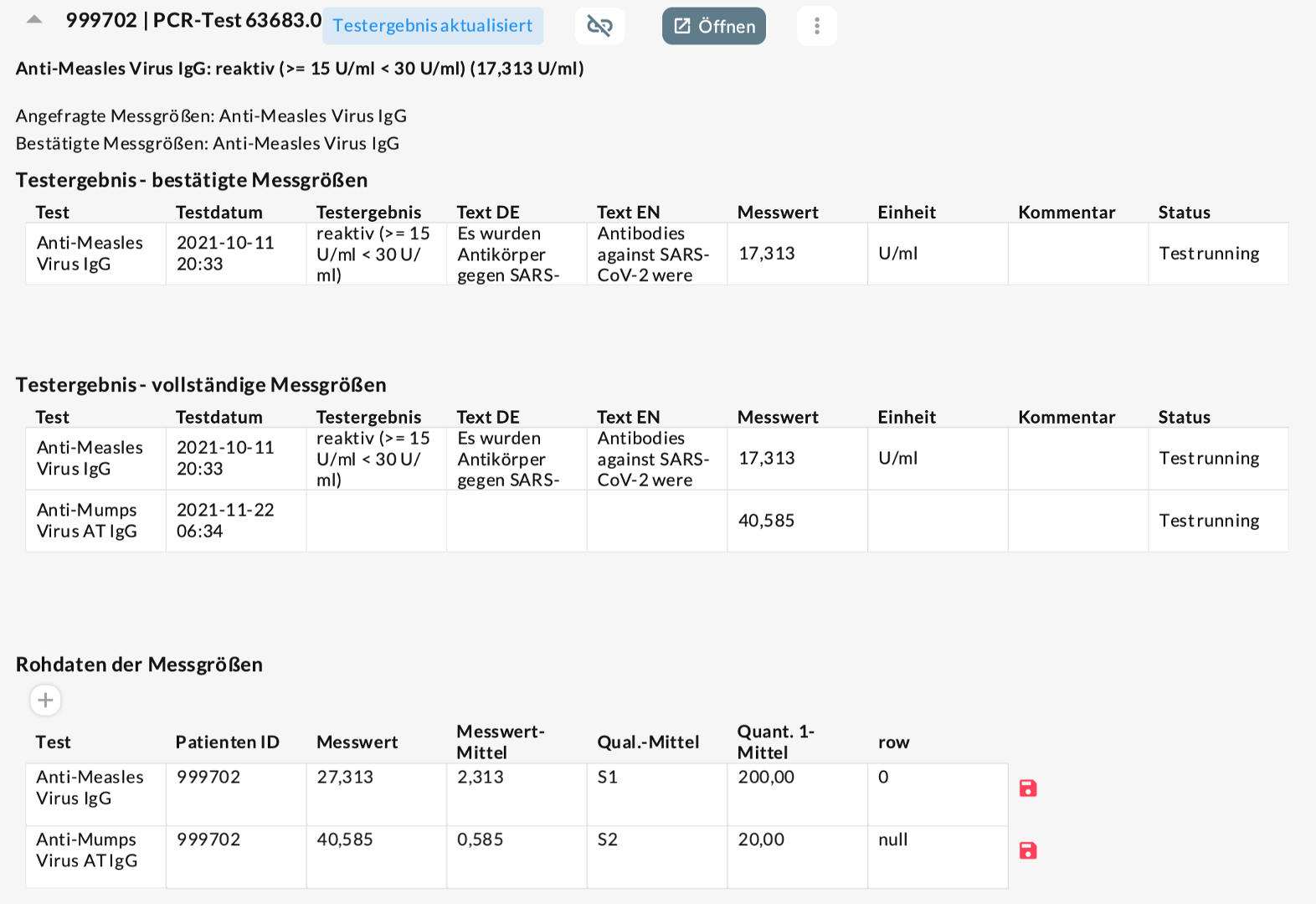Click Patienten ID column header in Rohdaten

(228, 742)
